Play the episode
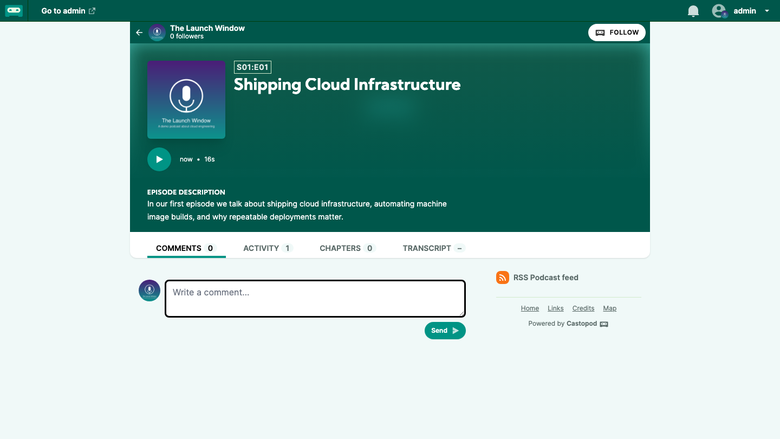Image resolution: width=780 pixels, height=439 pixels. click(159, 159)
